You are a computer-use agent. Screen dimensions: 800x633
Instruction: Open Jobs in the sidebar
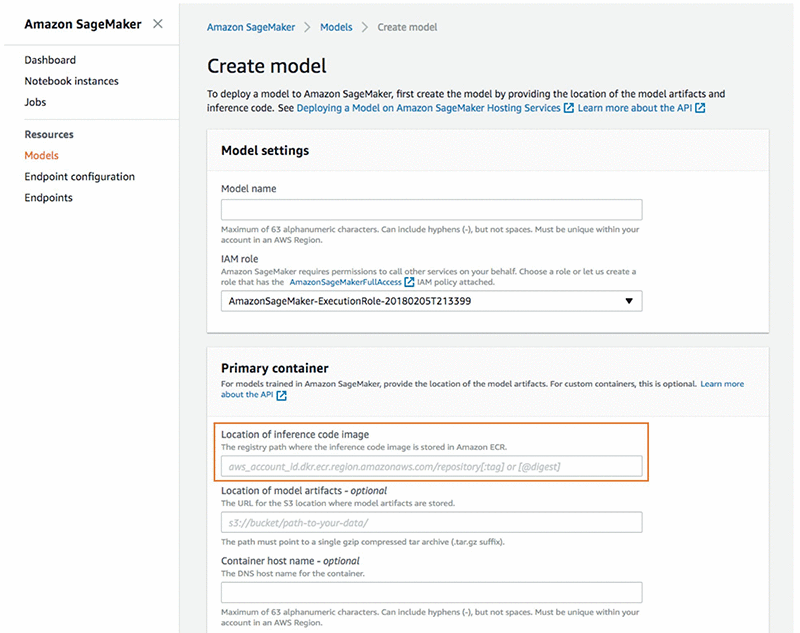(x=35, y=102)
